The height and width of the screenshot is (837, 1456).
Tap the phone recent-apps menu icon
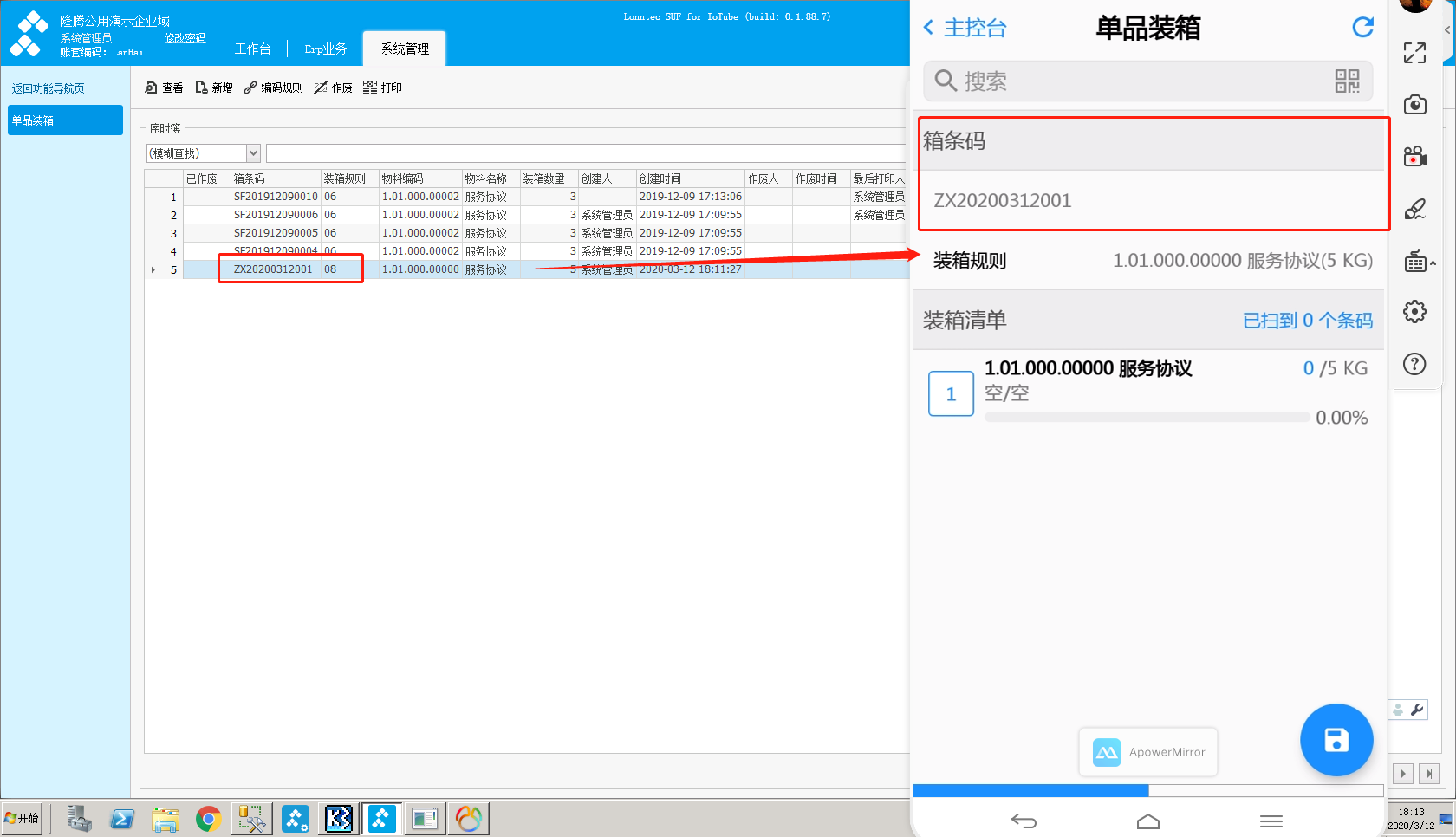(x=1271, y=821)
